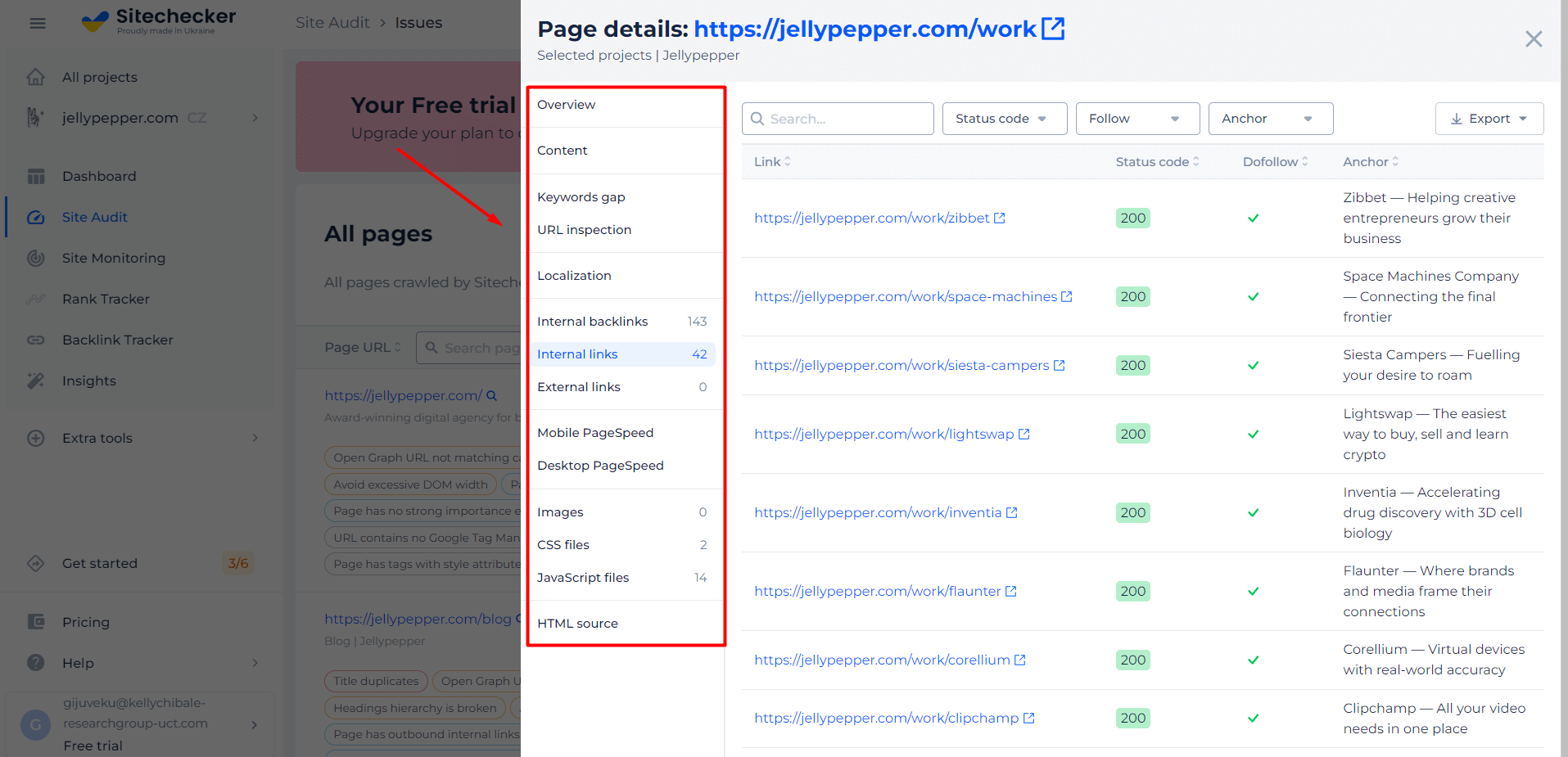The height and width of the screenshot is (757, 1568).
Task: Open external icon for work/flaunter link
Action: [x=1011, y=591]
